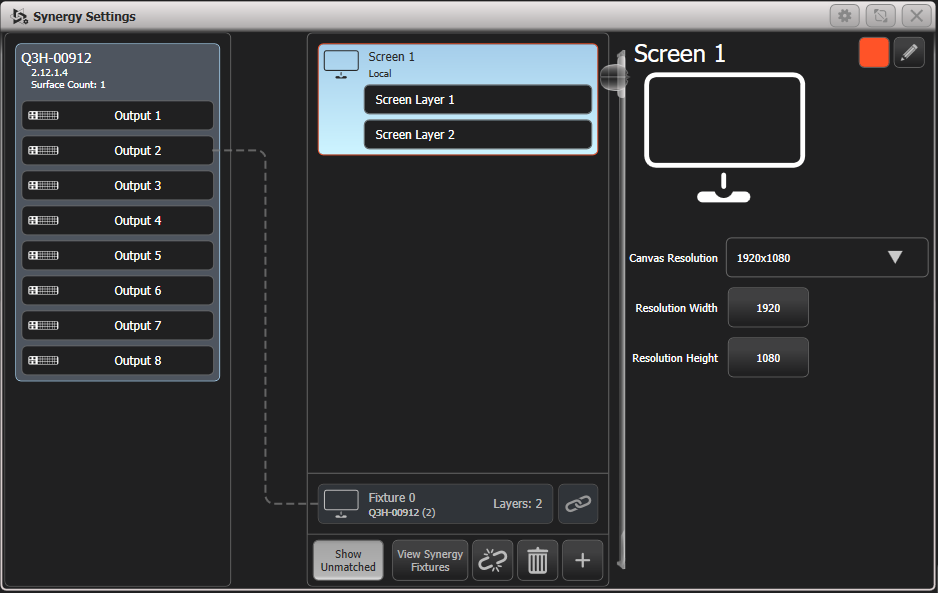Screen dimensions: 938x593
Task: Toggle the Show Unmatched filter
Action: click(x=347, y=560)
